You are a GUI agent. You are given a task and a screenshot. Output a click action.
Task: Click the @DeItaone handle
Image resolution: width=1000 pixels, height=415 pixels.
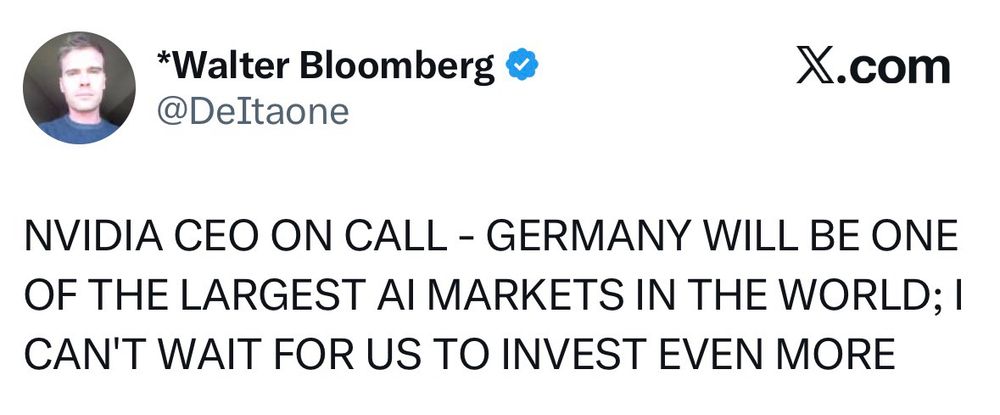coord(253,112)
